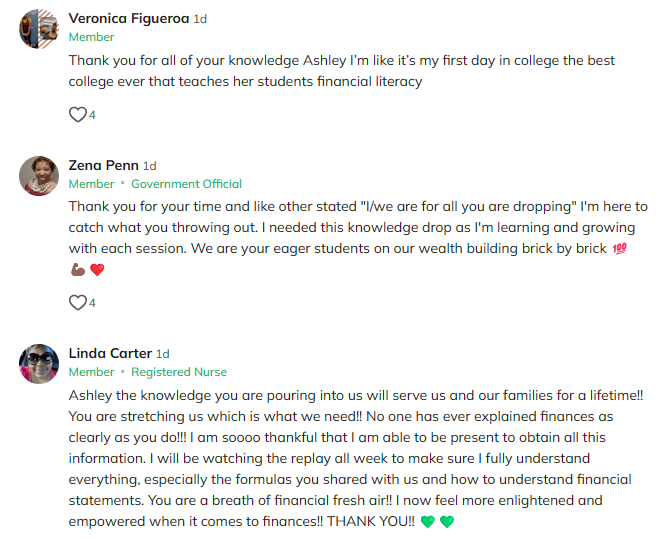670x539 pixels.
Task: Open Veronica Figueroa's profile picture
Action: click(39, 28)
